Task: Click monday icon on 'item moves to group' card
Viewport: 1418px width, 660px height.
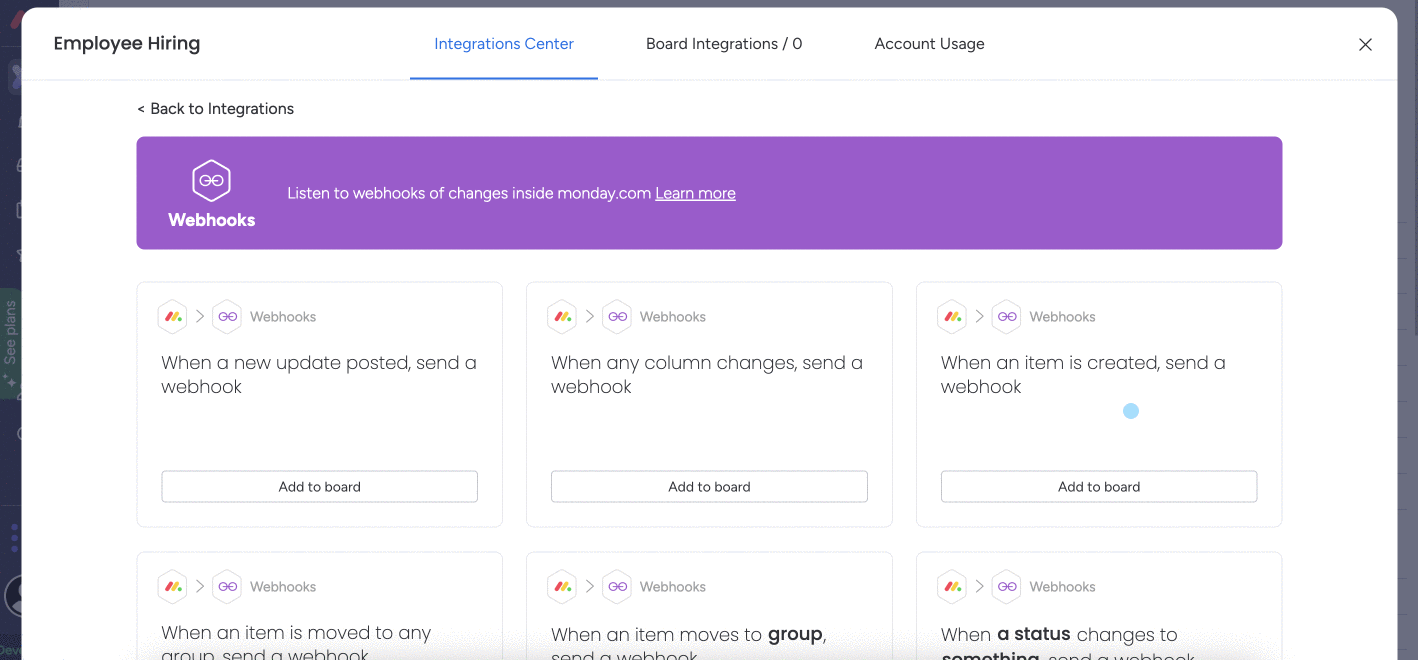Action: pos(563,587)
